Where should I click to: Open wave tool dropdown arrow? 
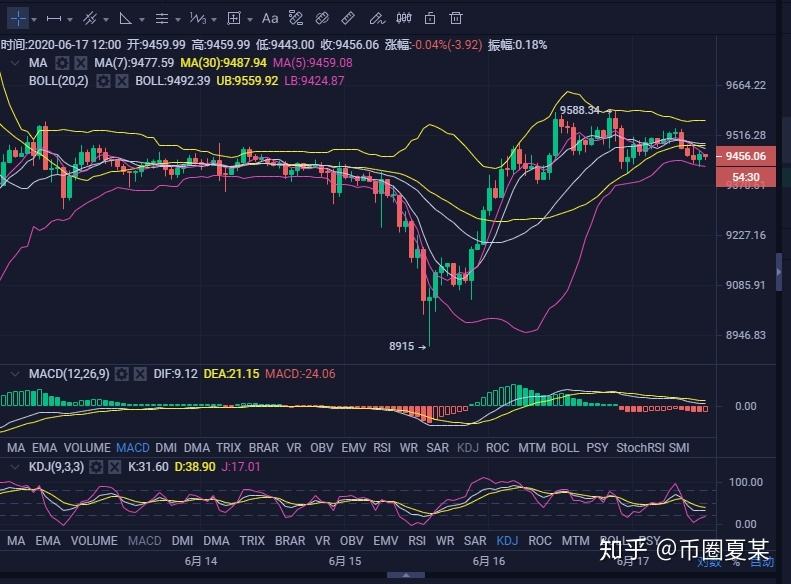[x=214, y=20]
